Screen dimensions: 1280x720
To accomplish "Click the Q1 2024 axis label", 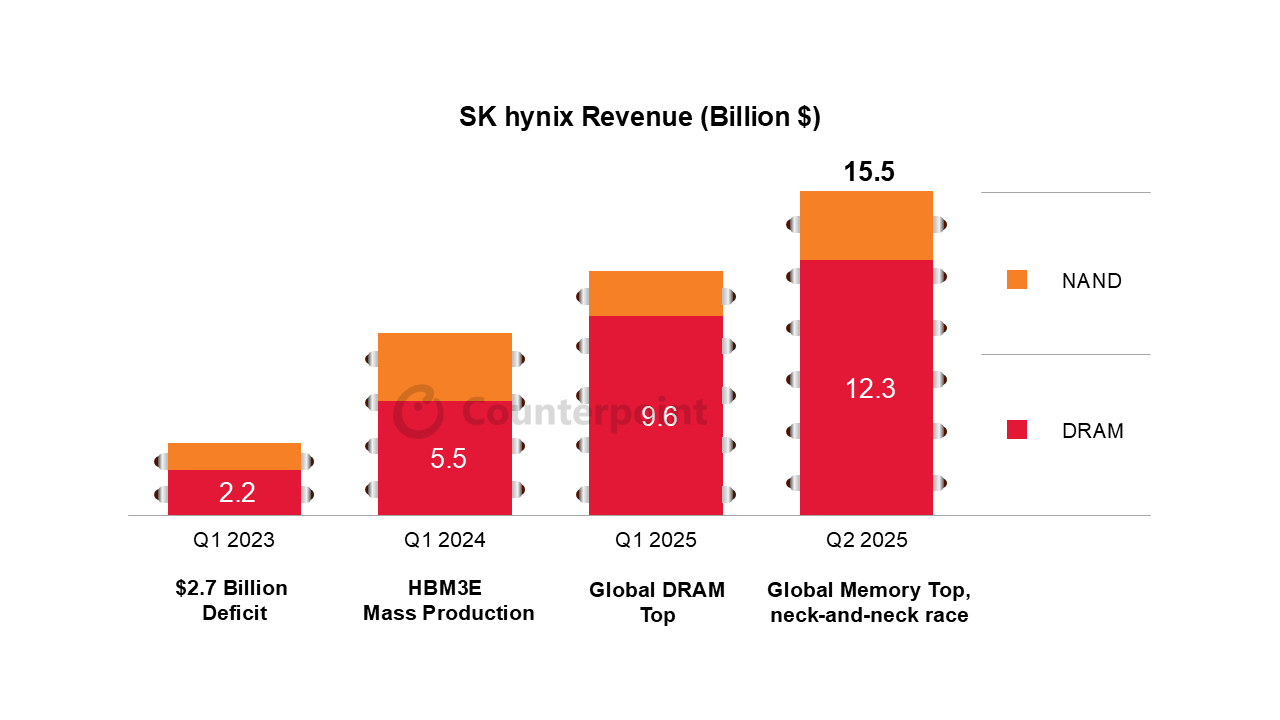I will tap(445, 540).
